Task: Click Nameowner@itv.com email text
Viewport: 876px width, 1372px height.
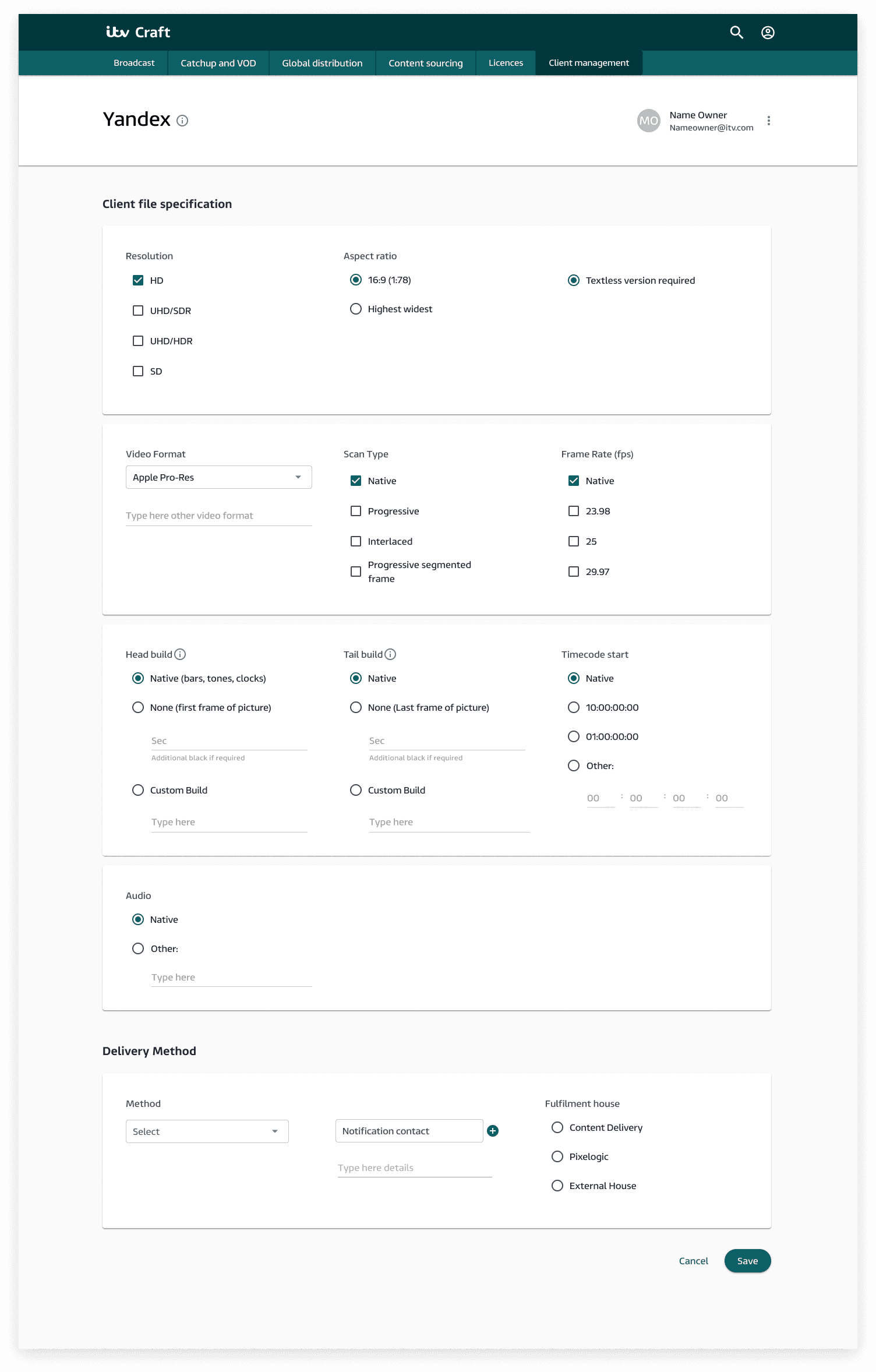Action: coord(711,128)
